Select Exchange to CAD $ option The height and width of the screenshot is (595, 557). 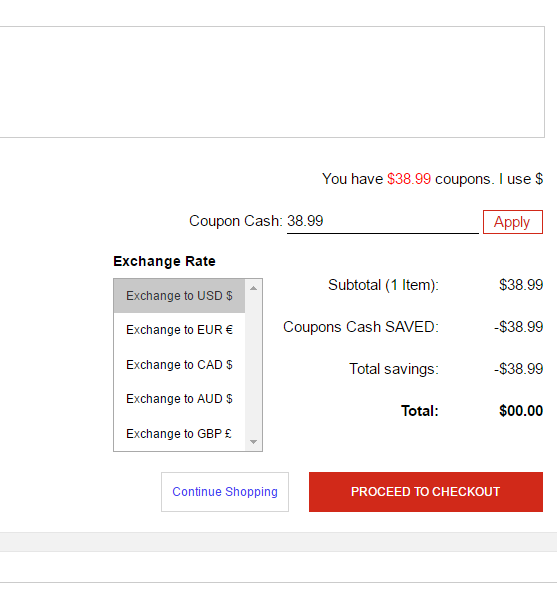(x=179, y=365)
